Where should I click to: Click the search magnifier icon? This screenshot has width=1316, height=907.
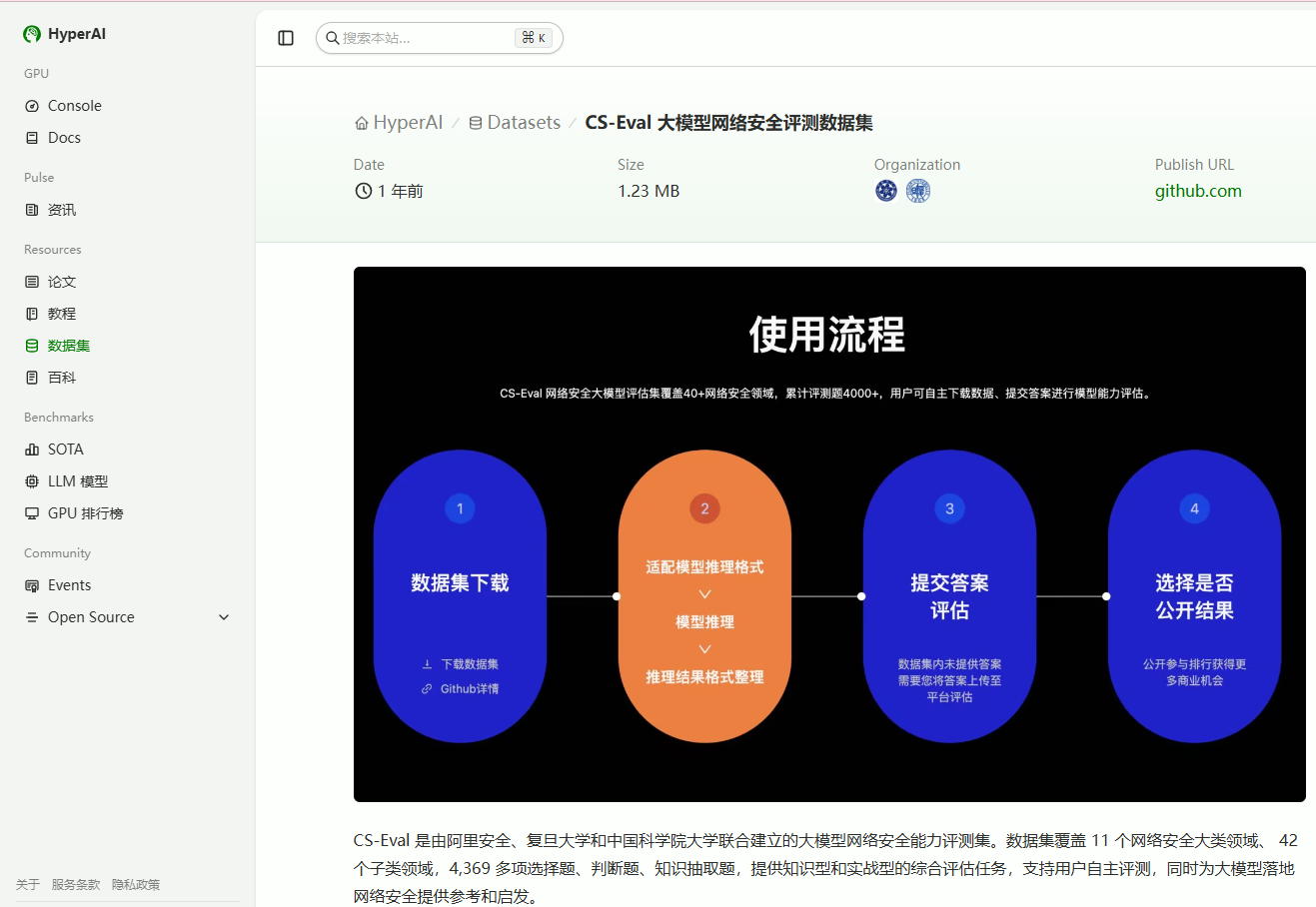333,38
